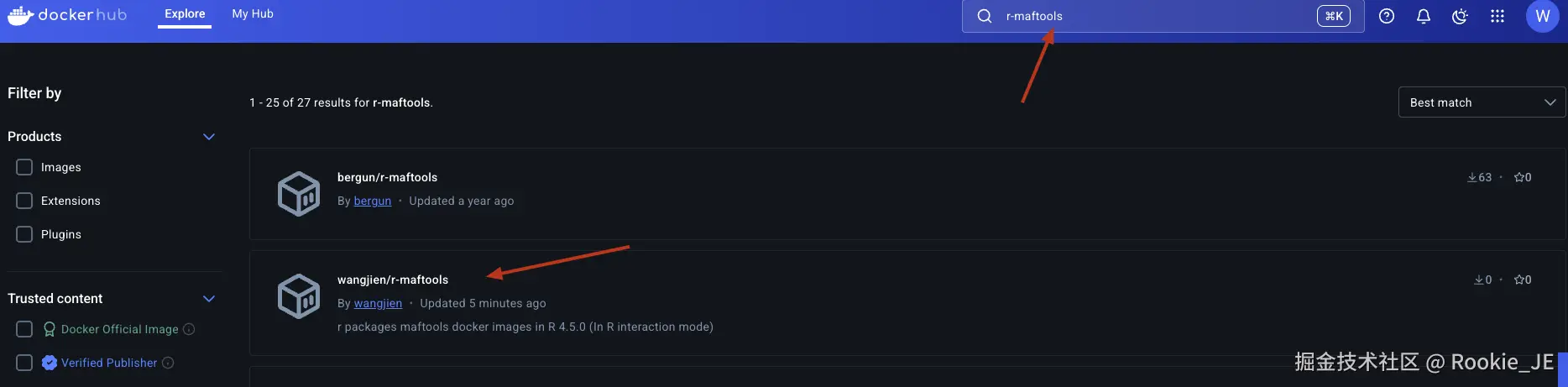Click the Docker Hub whale logo

click(20, 14)
